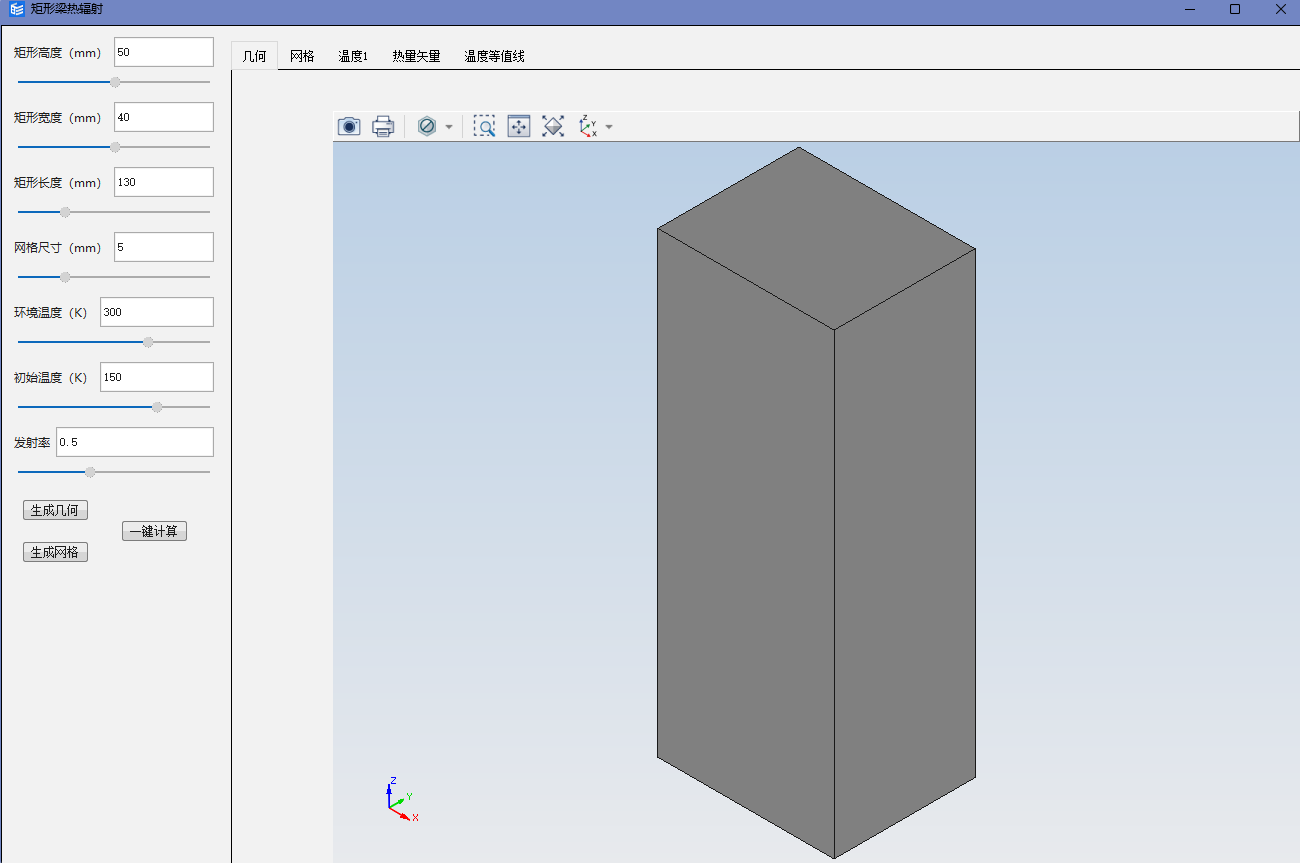
Task: Switch to the 网格 tab
Action: point(302,56)
